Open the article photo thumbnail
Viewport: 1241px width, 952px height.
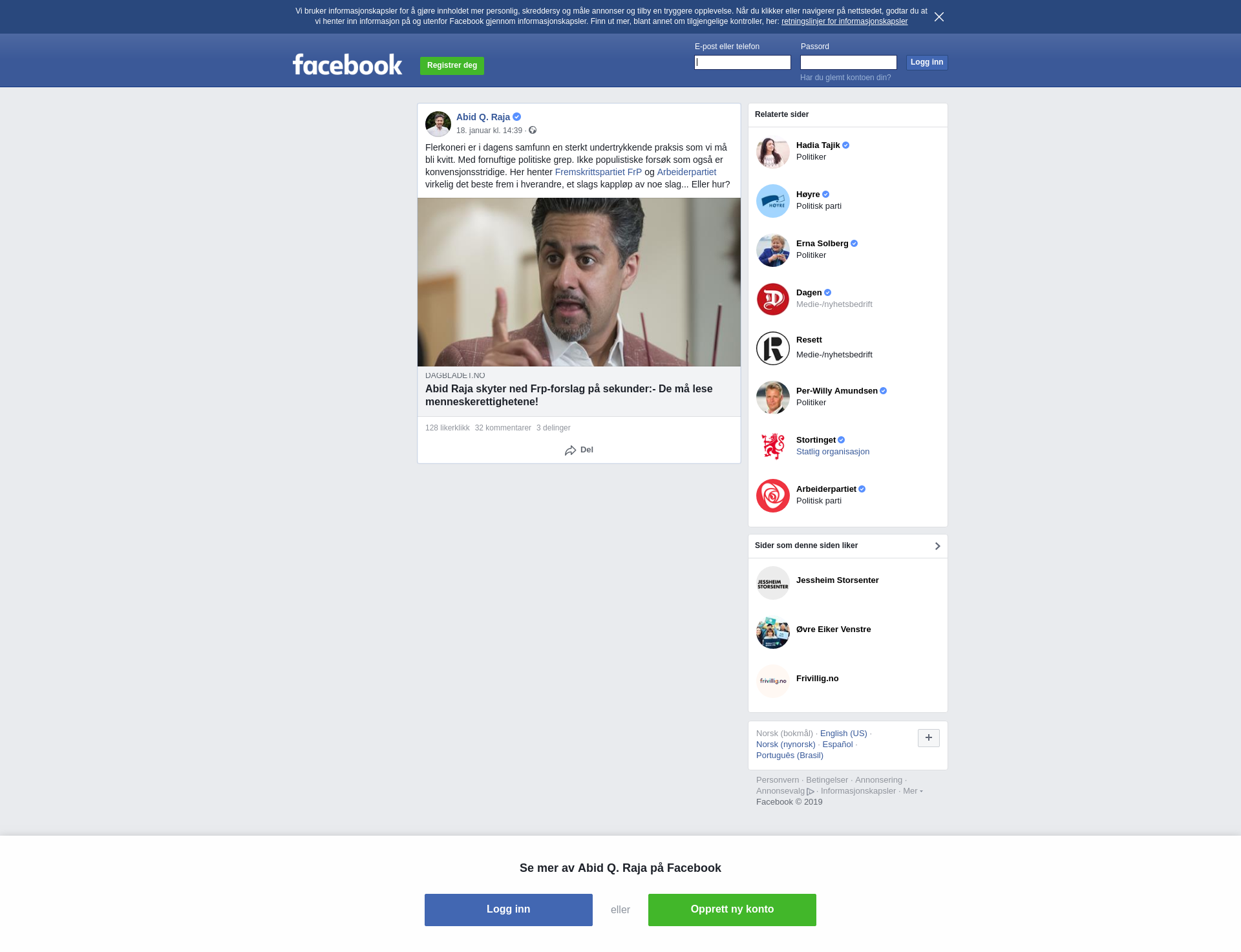pyautogui.click(x=579, y=282)
